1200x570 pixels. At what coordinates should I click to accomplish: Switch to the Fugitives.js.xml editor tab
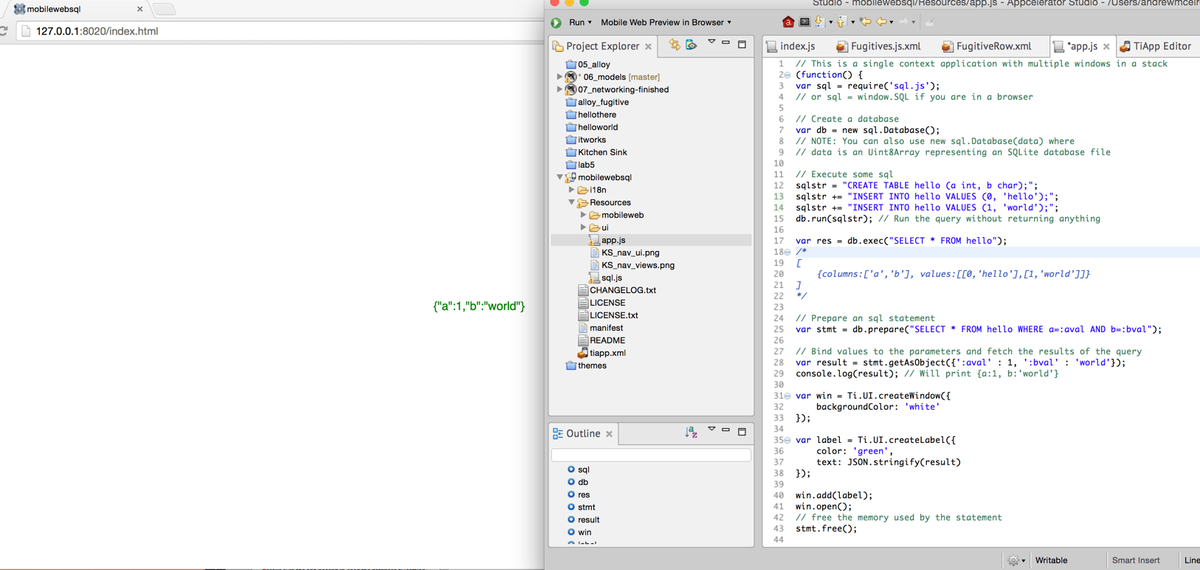pyautogui.click(x=878, y=46)
